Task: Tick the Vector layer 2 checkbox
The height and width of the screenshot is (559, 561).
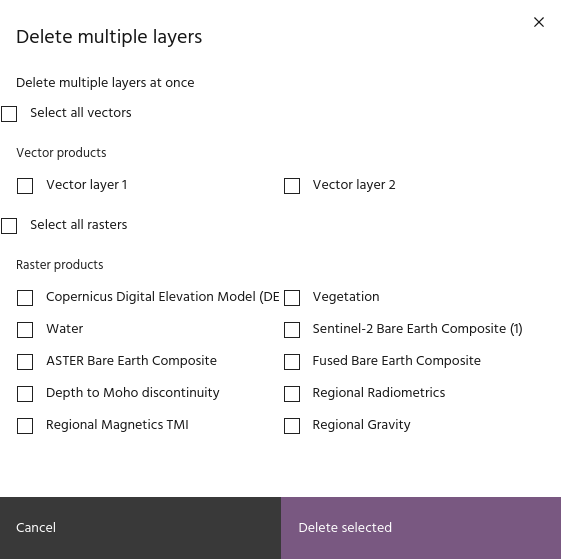Action: click(x=292, y=186)
